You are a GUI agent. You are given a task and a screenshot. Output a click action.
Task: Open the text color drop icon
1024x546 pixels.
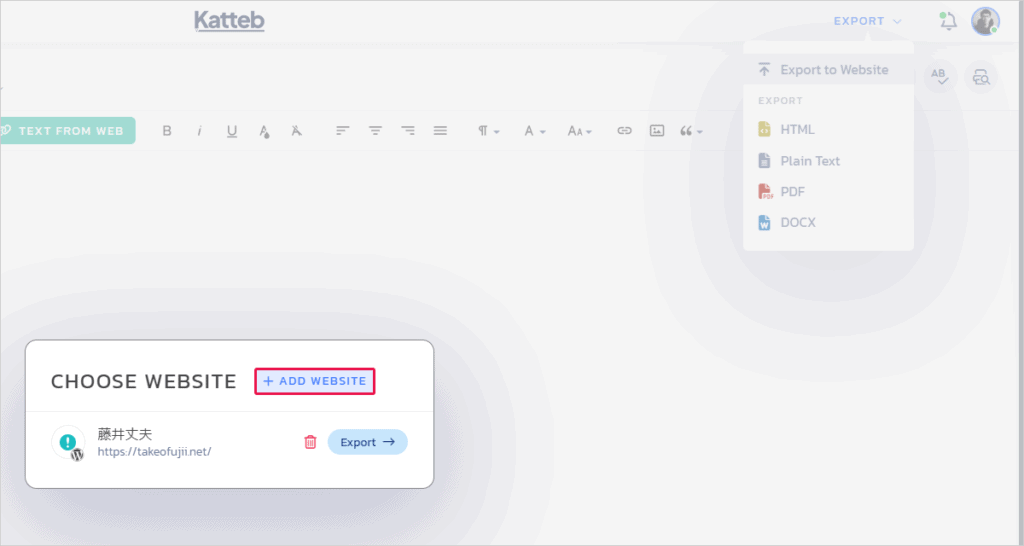coord(264,131)
